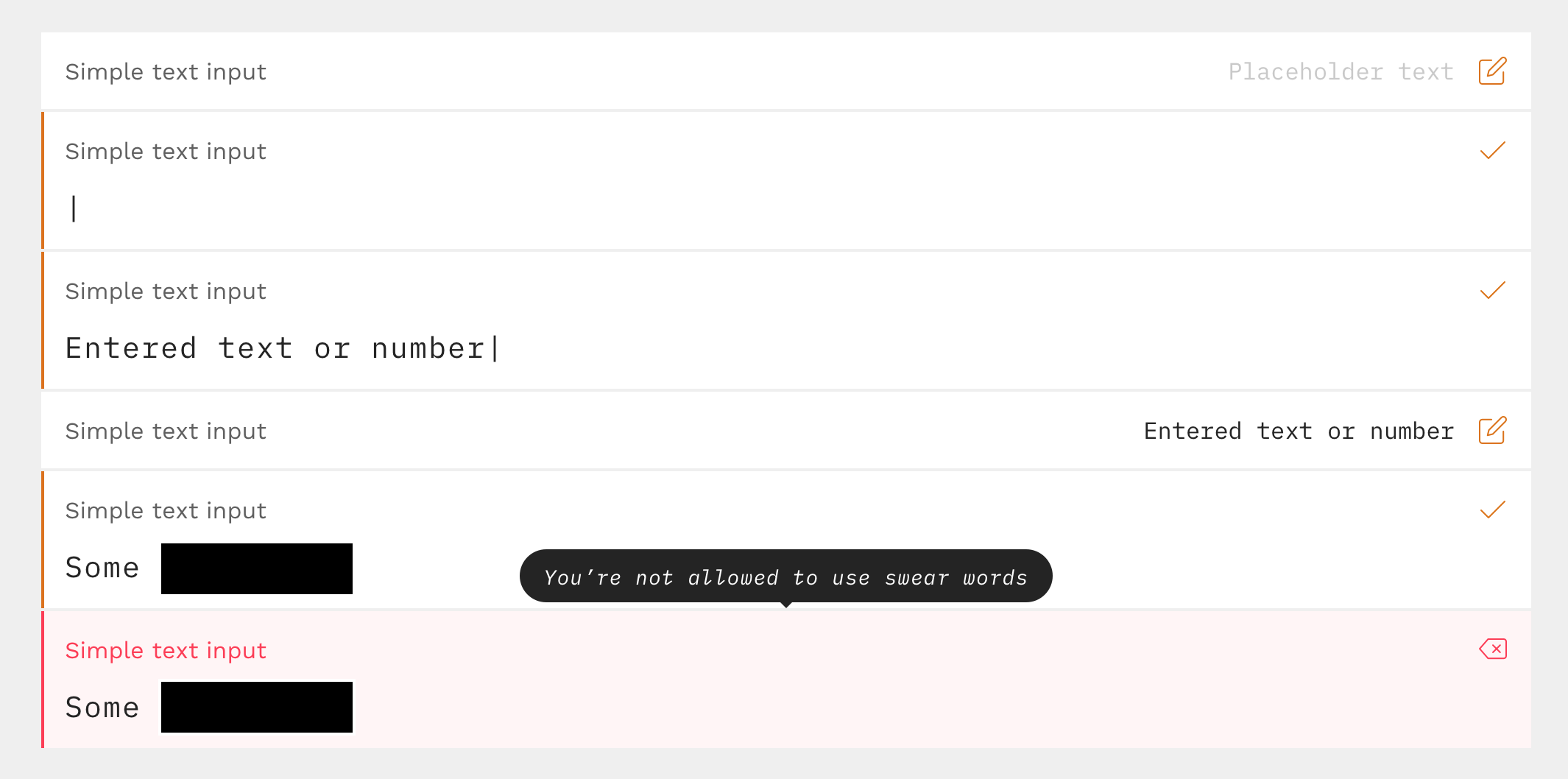This screenshot has height=779, width=1568.
Task: Click the red clear icon on the error input
Action: (x=1491, y=649)
